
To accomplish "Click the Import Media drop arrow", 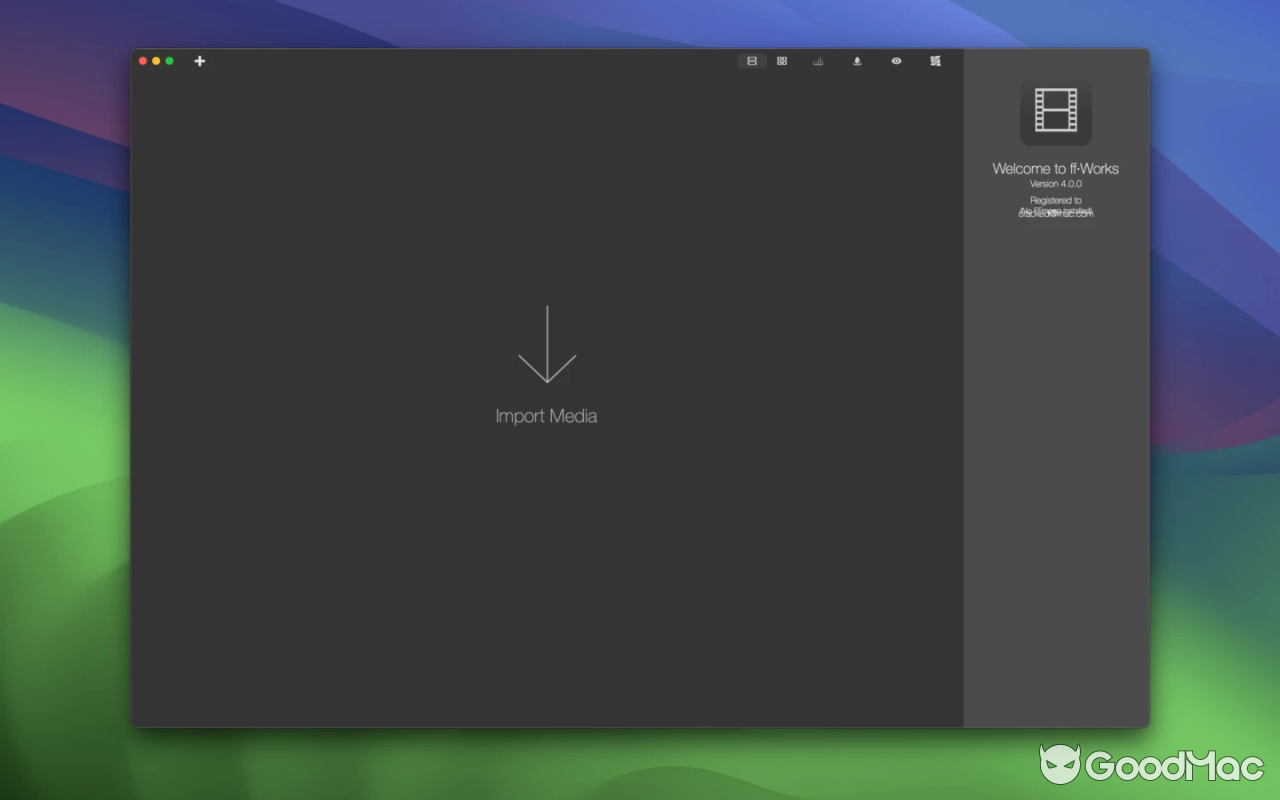I will 546,345.
